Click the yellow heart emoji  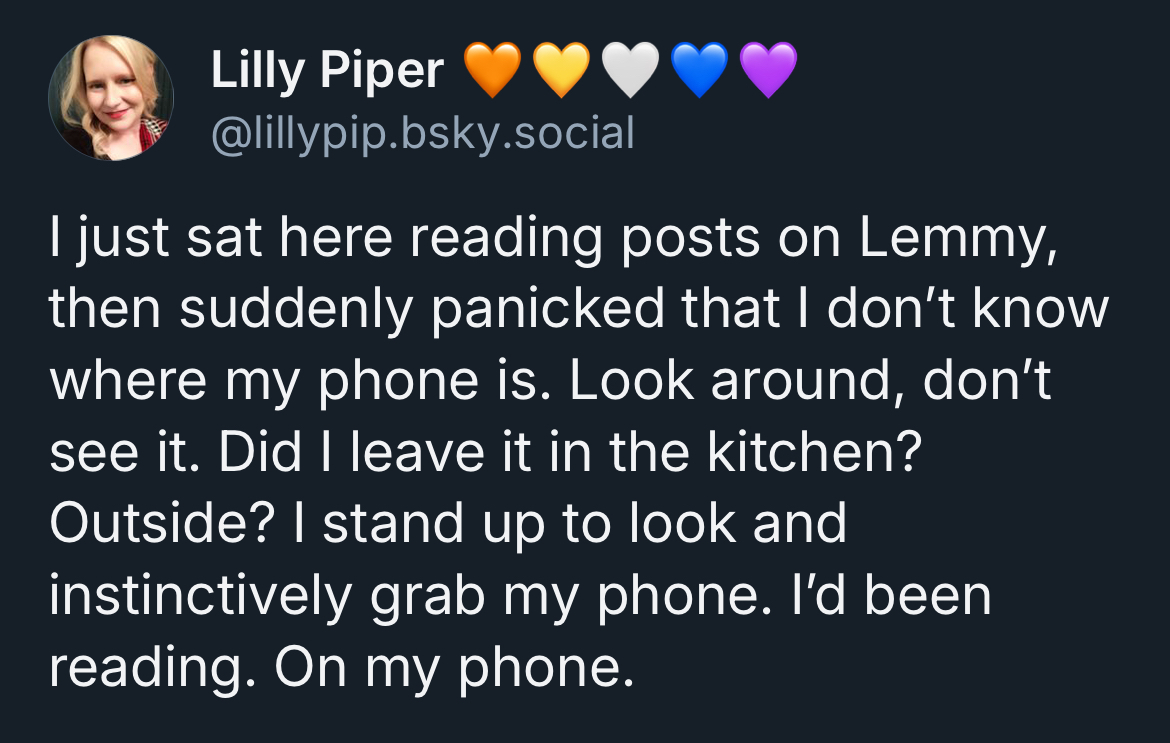562,72
